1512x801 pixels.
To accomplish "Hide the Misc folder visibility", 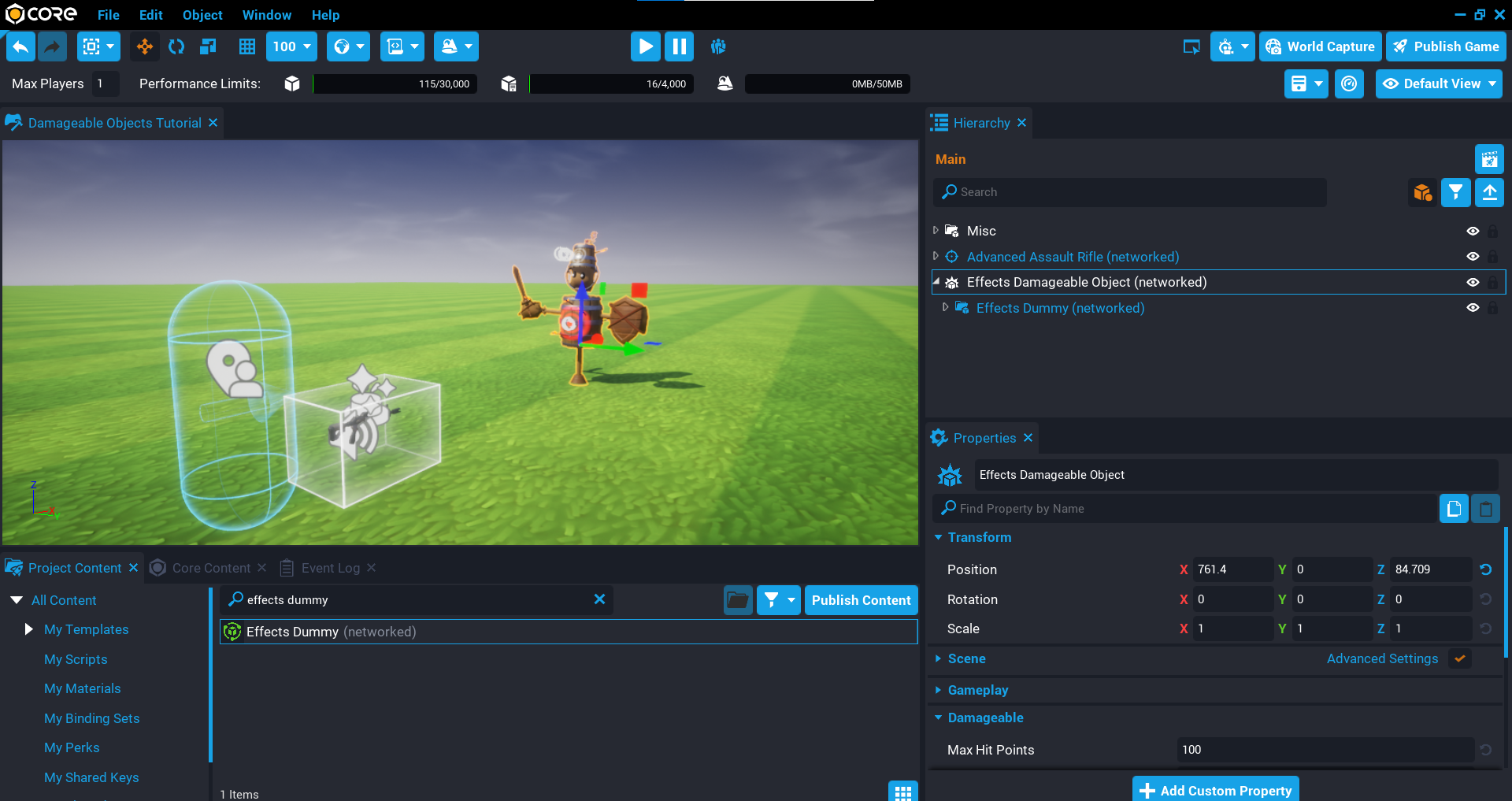I will [x=1473, y=231].
